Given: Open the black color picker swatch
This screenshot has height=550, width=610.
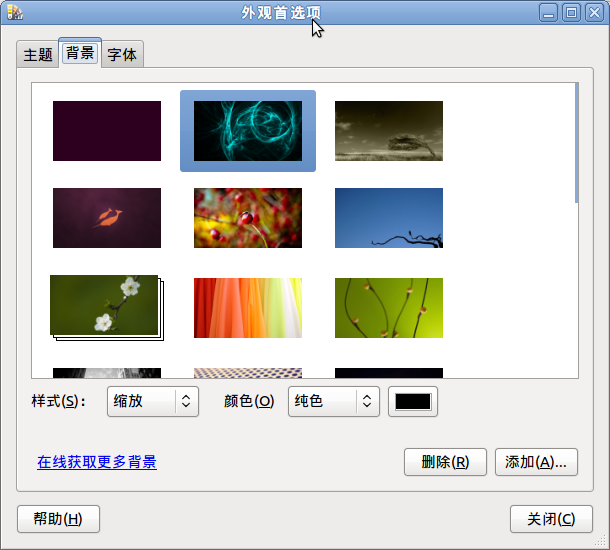Looking at the screenshot, I should coord(413,401).
